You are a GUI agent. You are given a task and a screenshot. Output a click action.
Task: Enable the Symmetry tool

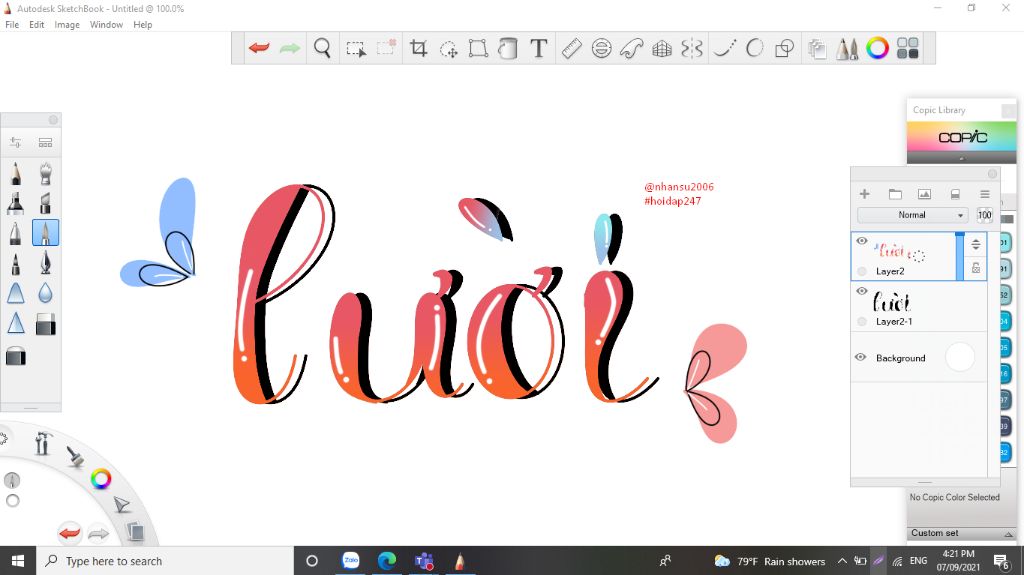click(x=692, y=48)
